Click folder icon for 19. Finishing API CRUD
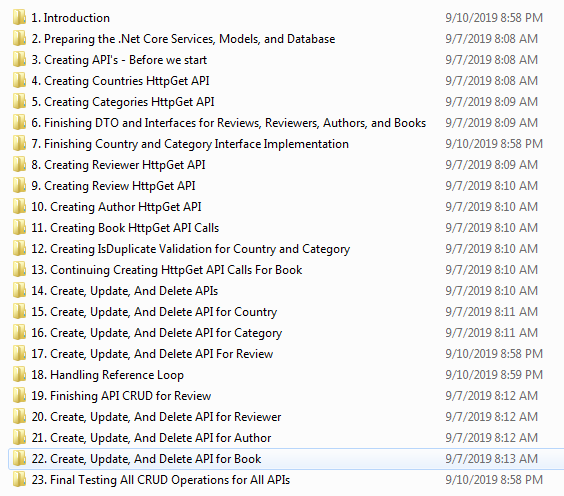Image resolution: width=564 pixels, height=496 pixels. 19,395
